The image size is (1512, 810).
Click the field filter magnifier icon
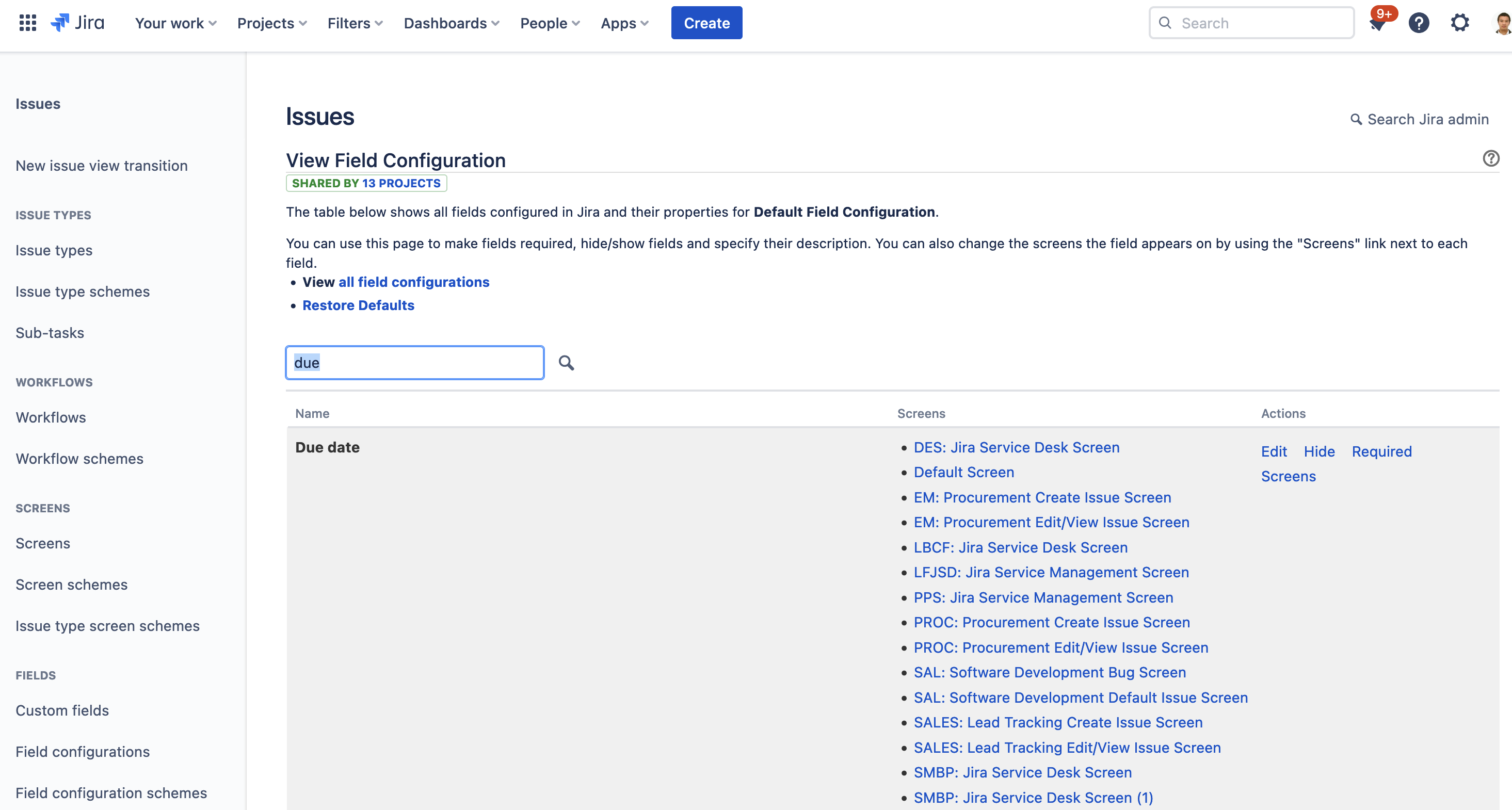[566, 363]
